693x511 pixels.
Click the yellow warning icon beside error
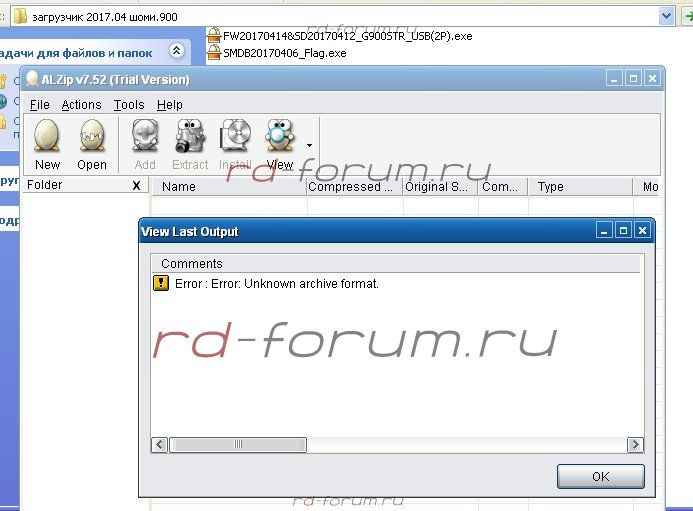pyautogui.click(x=161, y=283)
